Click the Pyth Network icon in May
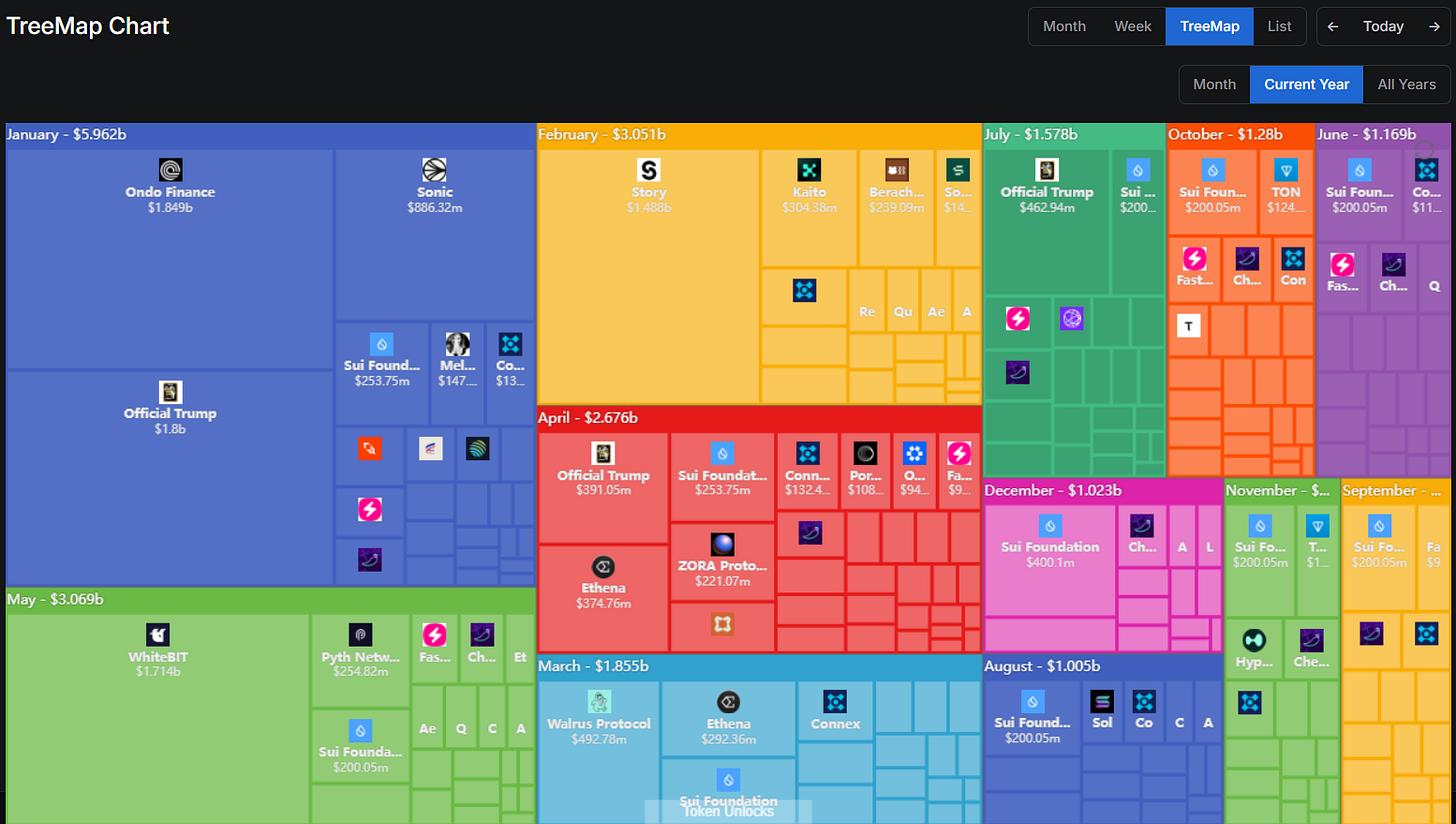The image size is (1456, 824). (x=361, y=634)
